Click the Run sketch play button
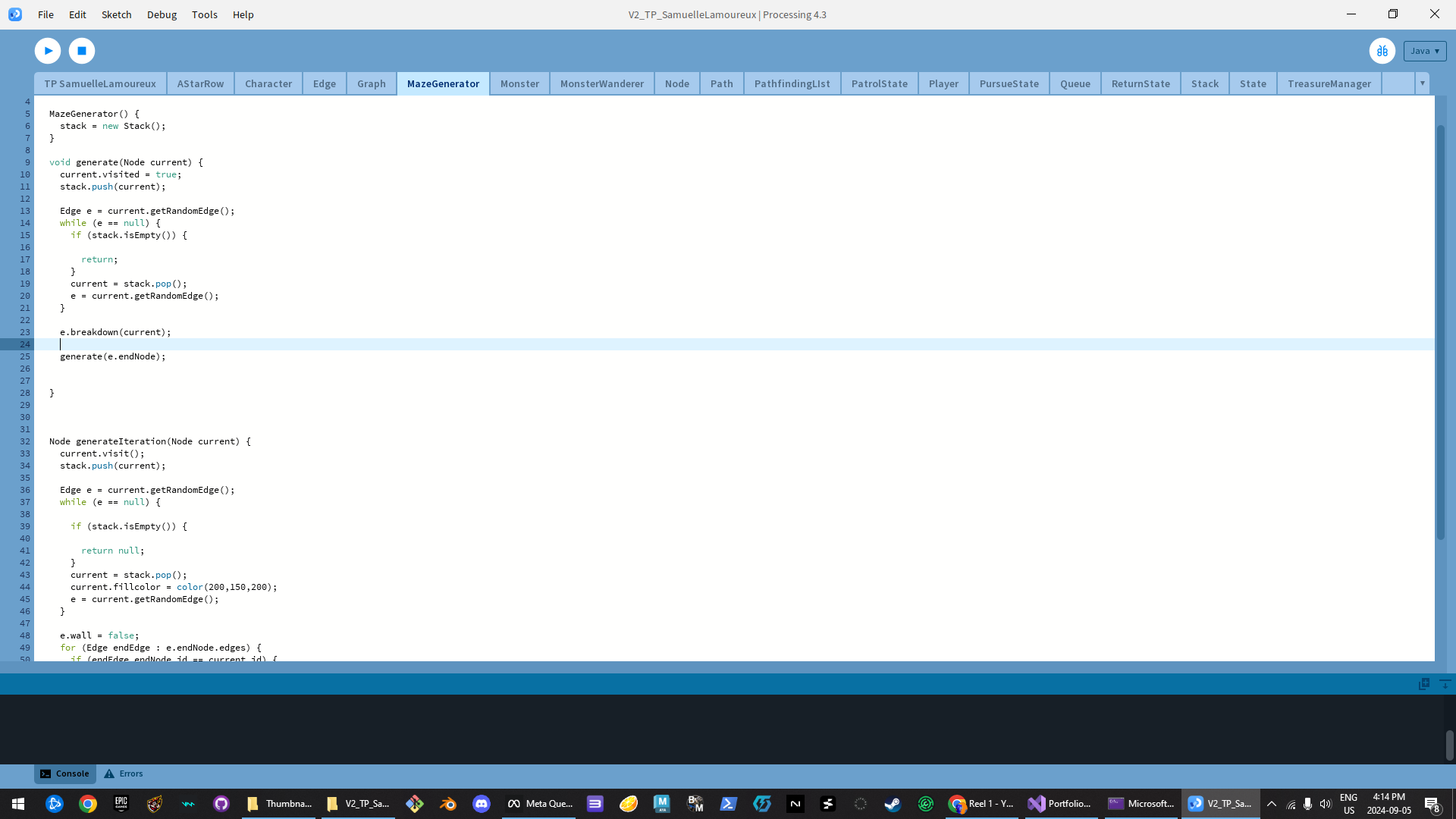 (48, 51)
